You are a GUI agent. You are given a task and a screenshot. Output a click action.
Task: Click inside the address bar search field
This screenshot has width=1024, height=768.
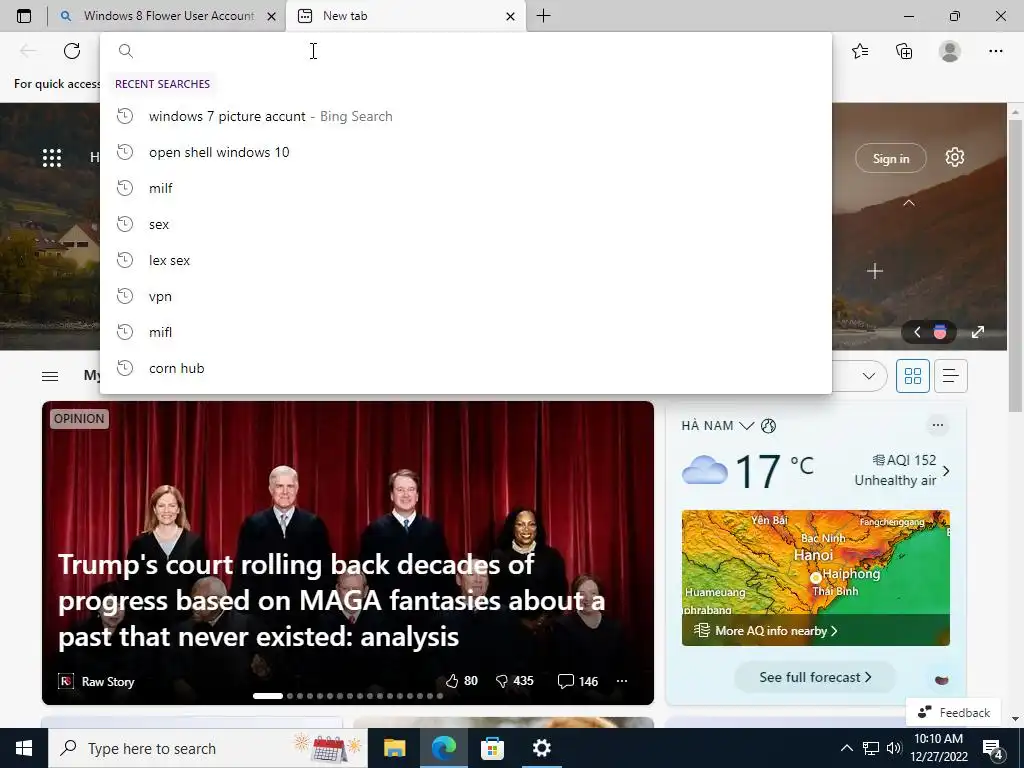(466, 51)
